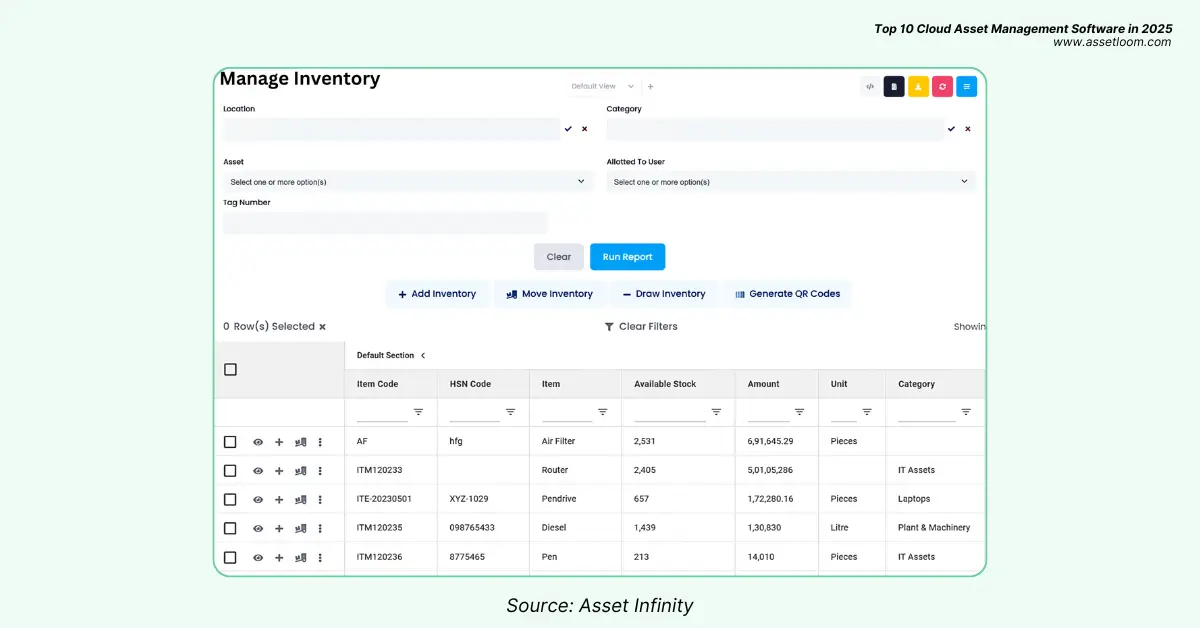Viewport: 1200px width, 628px height.
Task: Tick the select-all checkbox in the table header
Action: [x=230, y=369]
